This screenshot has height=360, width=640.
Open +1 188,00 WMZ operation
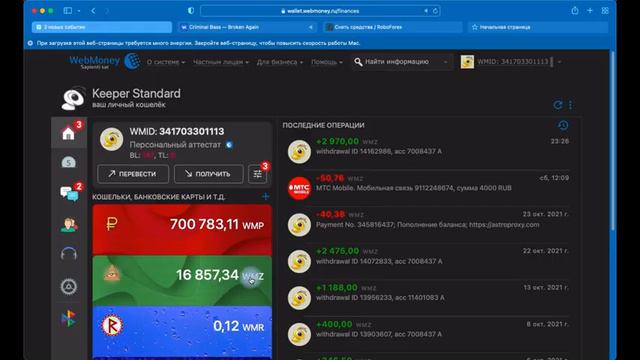[x=428, y=298]
